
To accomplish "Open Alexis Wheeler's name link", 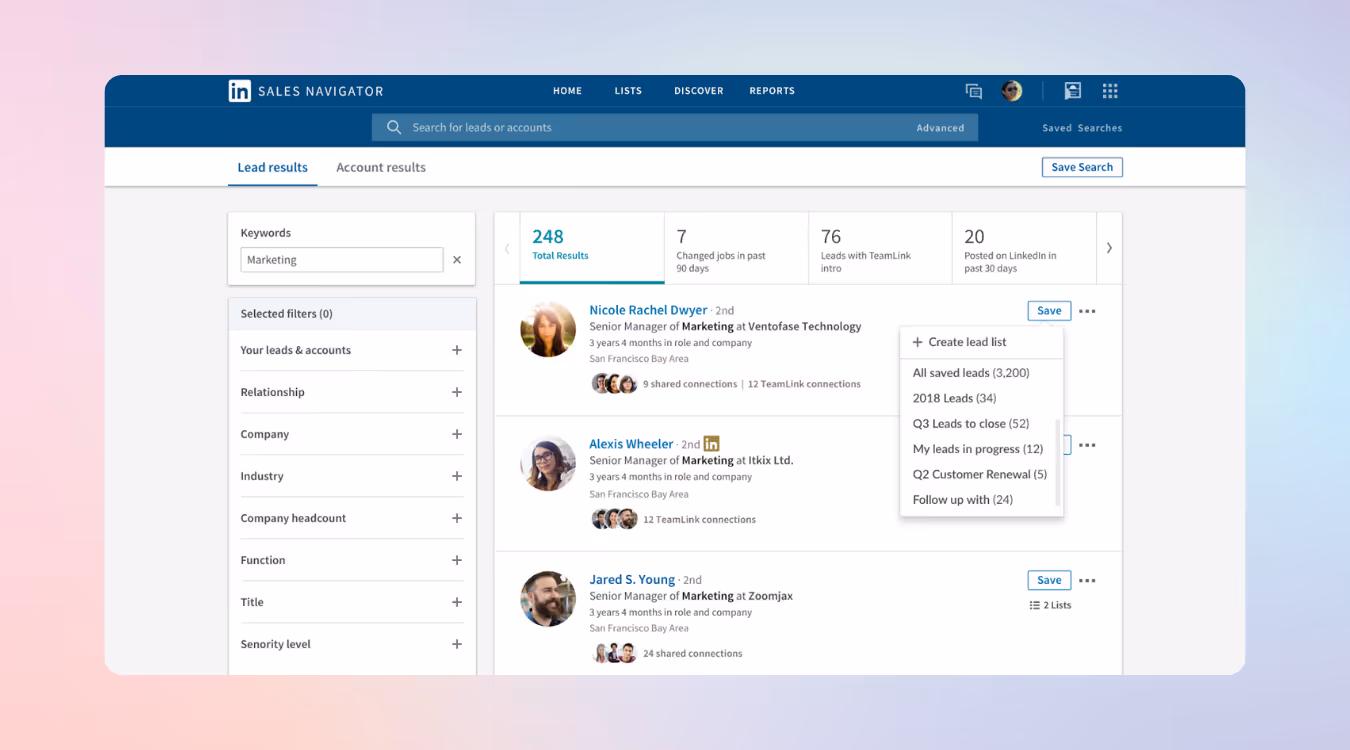I will pyautogui.click(x=631, y=444).
